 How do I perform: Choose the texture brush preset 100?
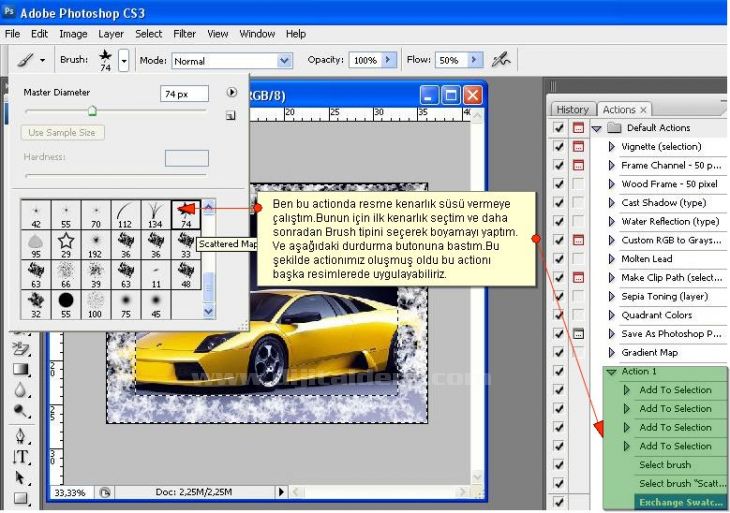tap(95, 304)
